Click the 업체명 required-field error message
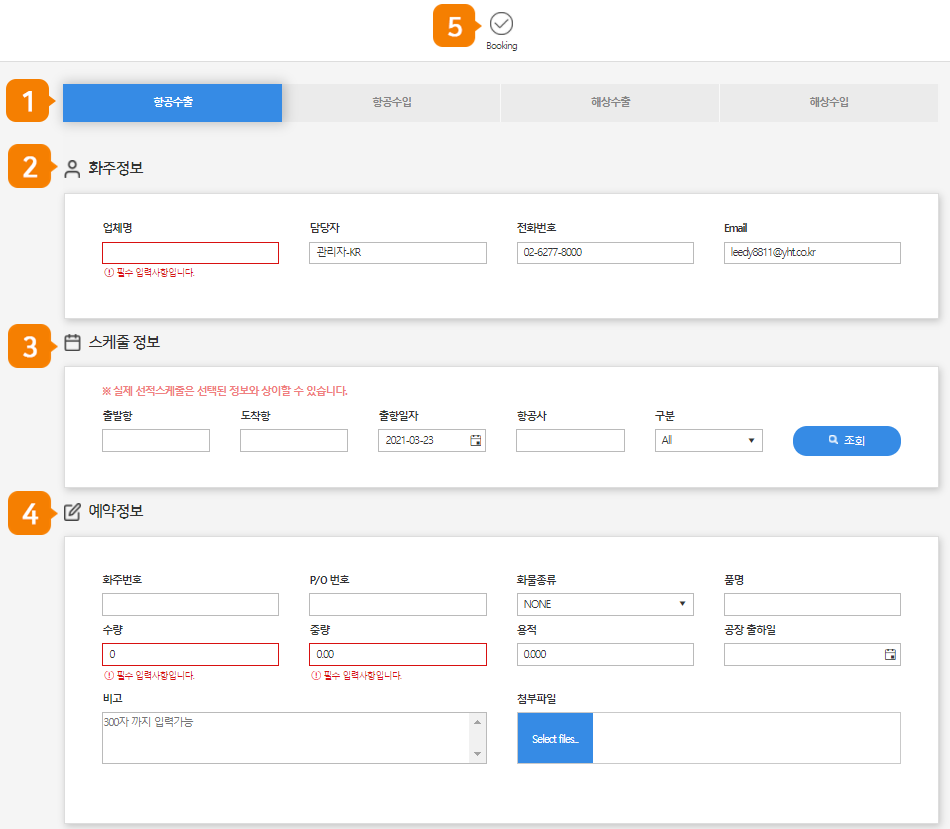This screenshot has height=829, width=950. click(150, 273)
